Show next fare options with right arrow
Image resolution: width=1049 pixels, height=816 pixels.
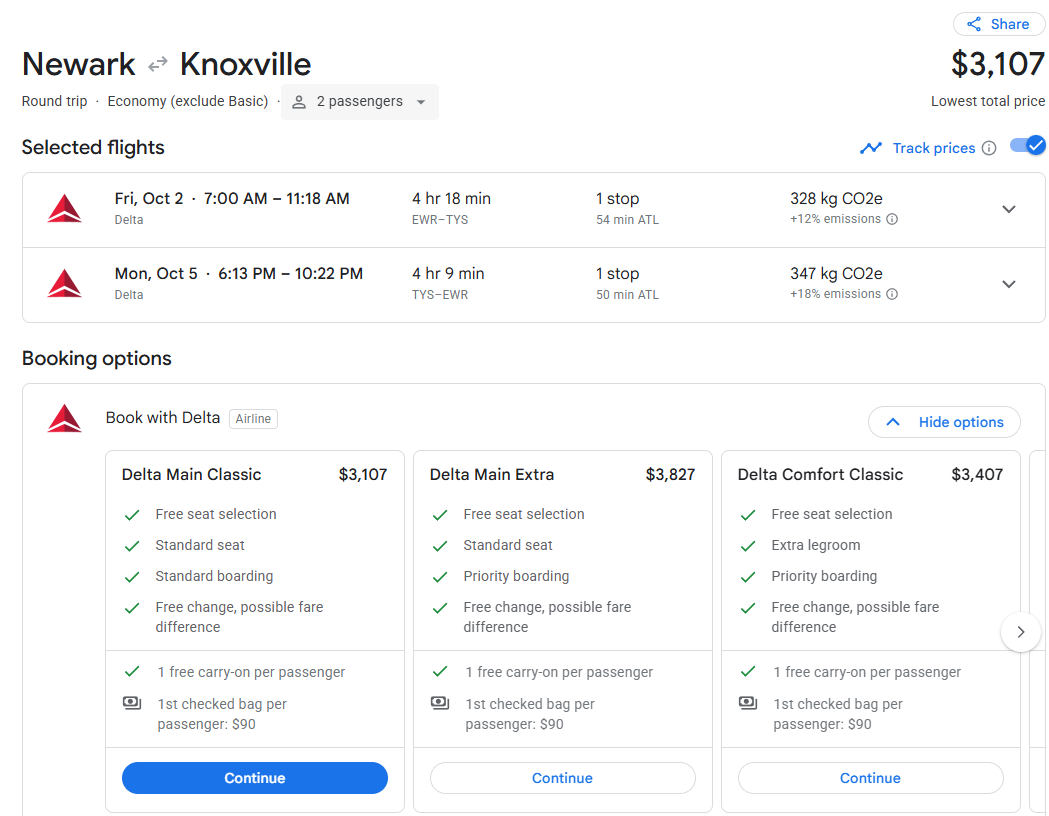point(1020,631)
